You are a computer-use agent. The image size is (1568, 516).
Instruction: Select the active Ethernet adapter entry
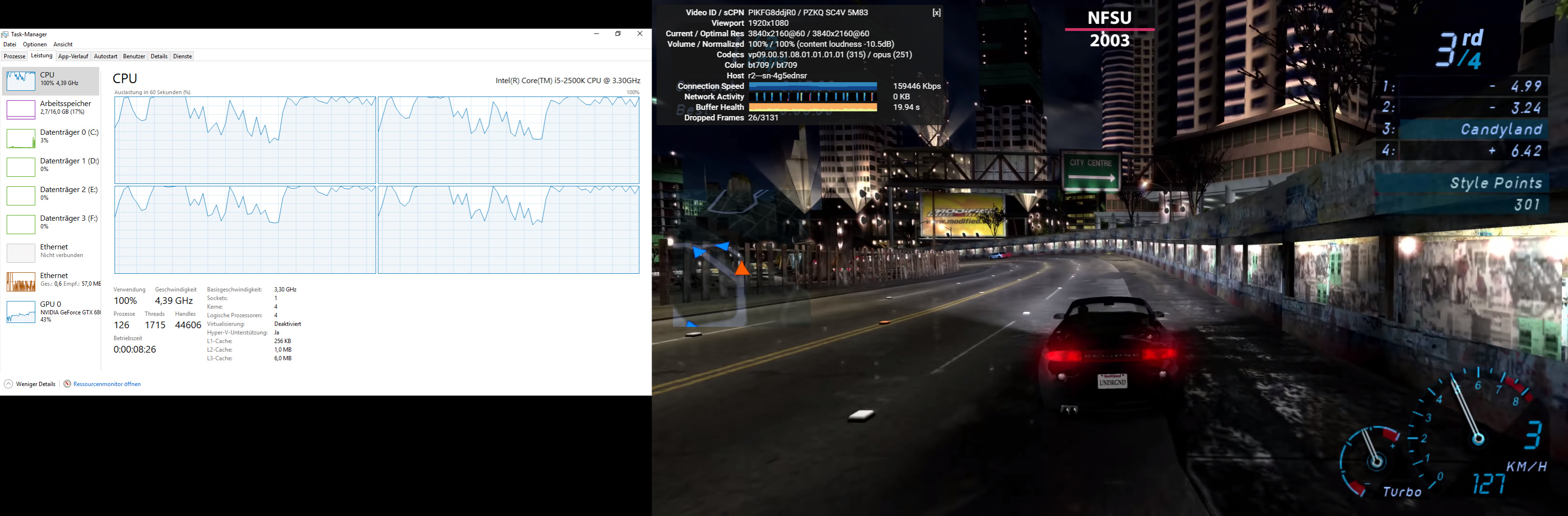[51, 281]
